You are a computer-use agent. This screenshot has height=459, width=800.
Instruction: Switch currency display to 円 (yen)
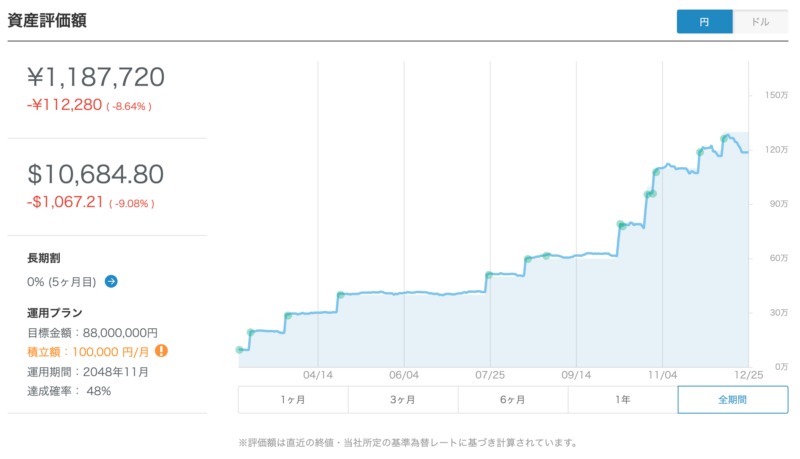tap(705, 22)
